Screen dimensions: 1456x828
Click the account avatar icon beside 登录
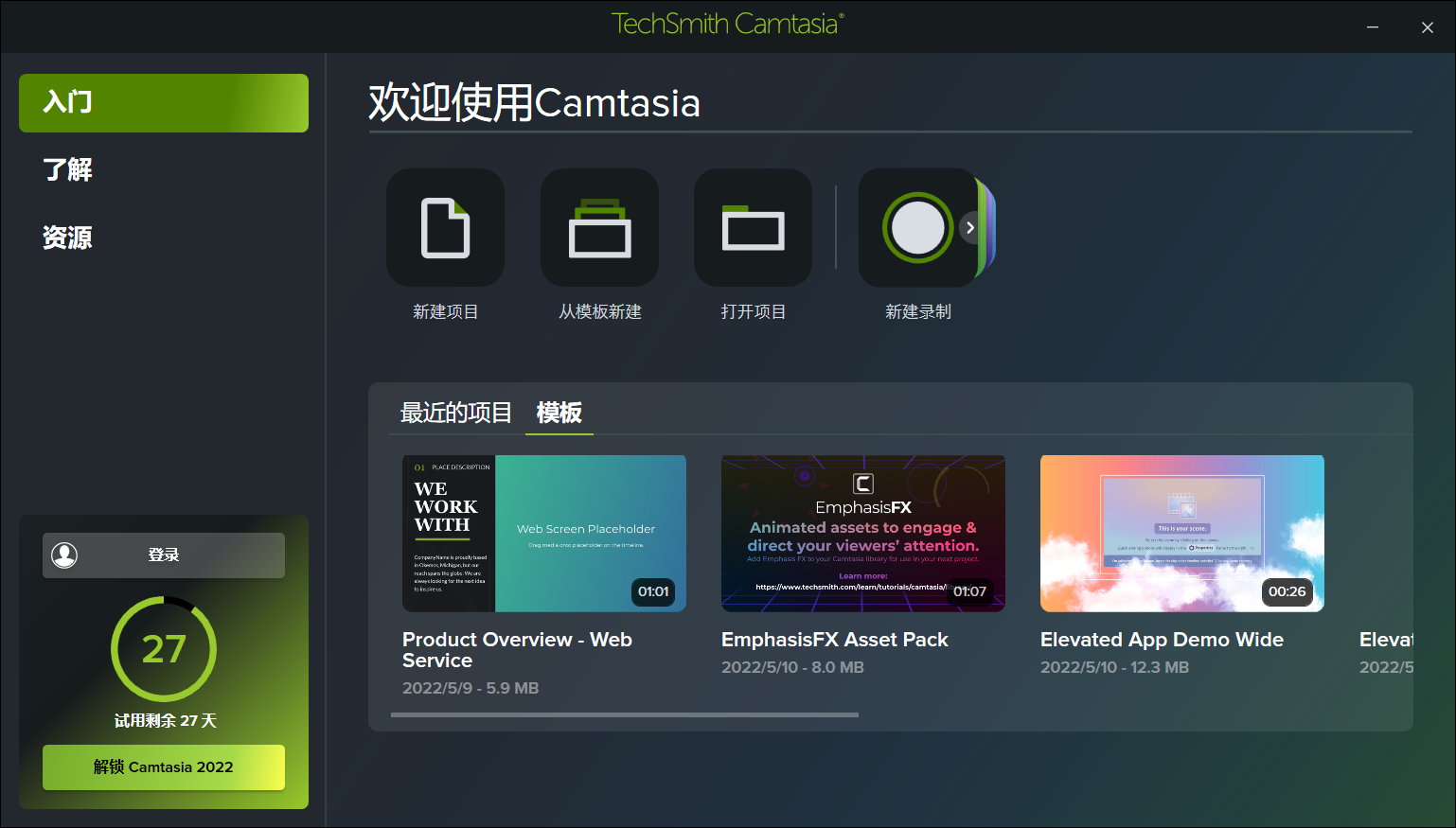(64, 555)
